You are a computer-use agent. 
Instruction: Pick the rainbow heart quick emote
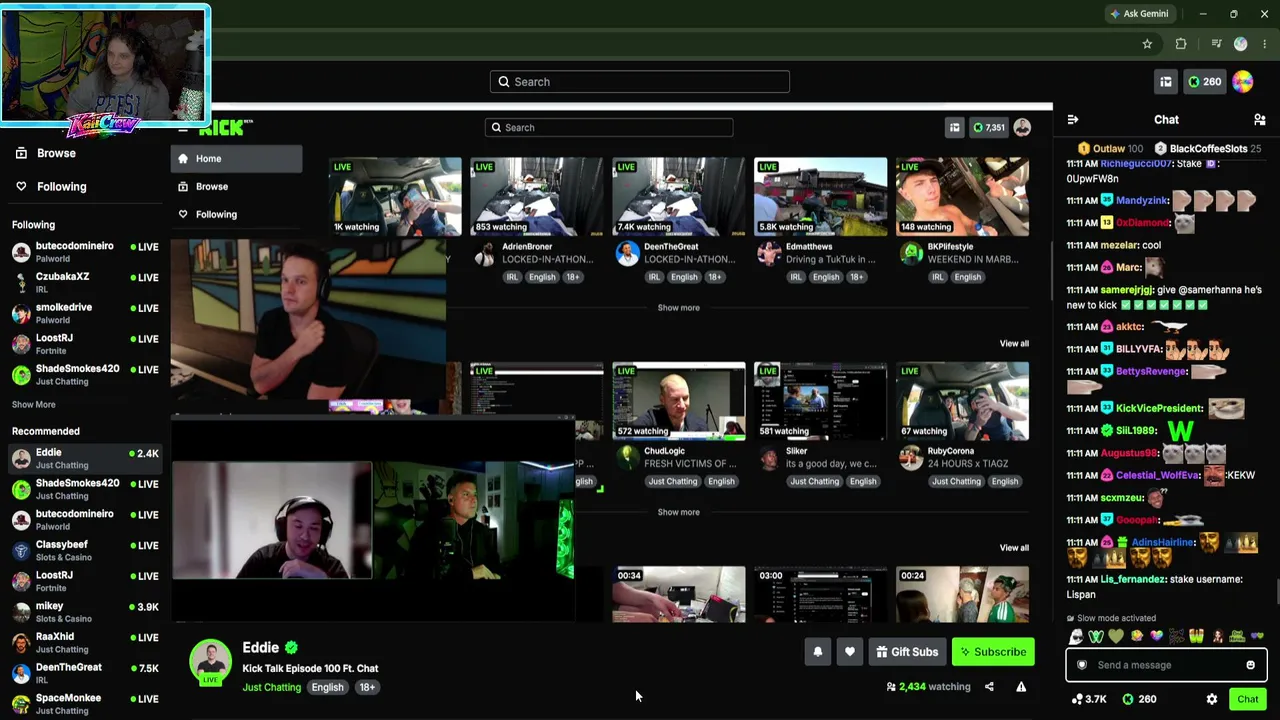pos(1156,637)
